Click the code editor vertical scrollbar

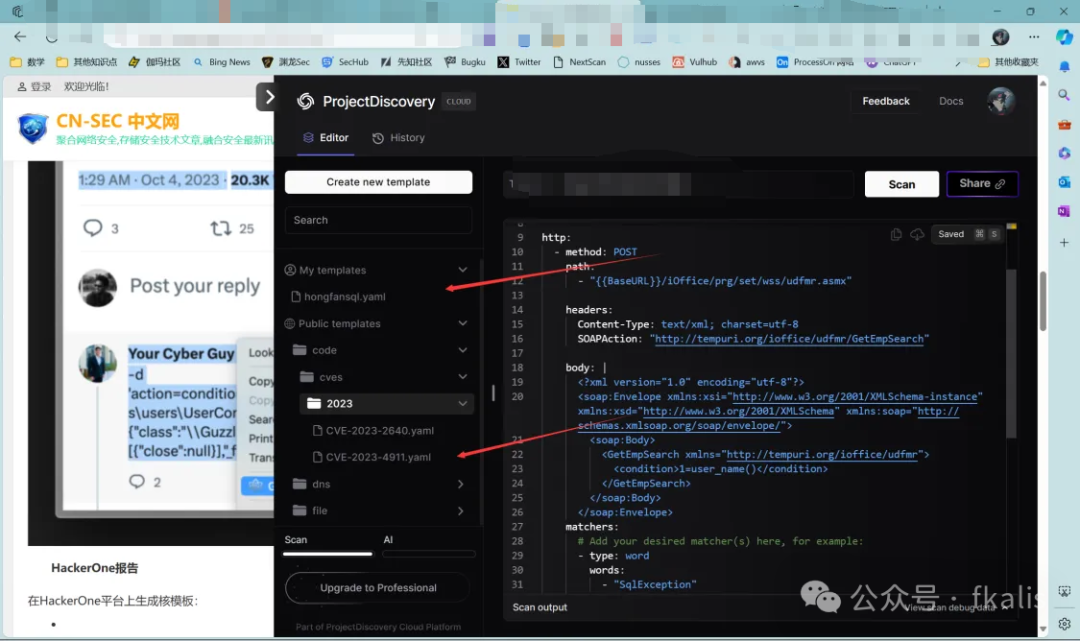point(1011,354)
